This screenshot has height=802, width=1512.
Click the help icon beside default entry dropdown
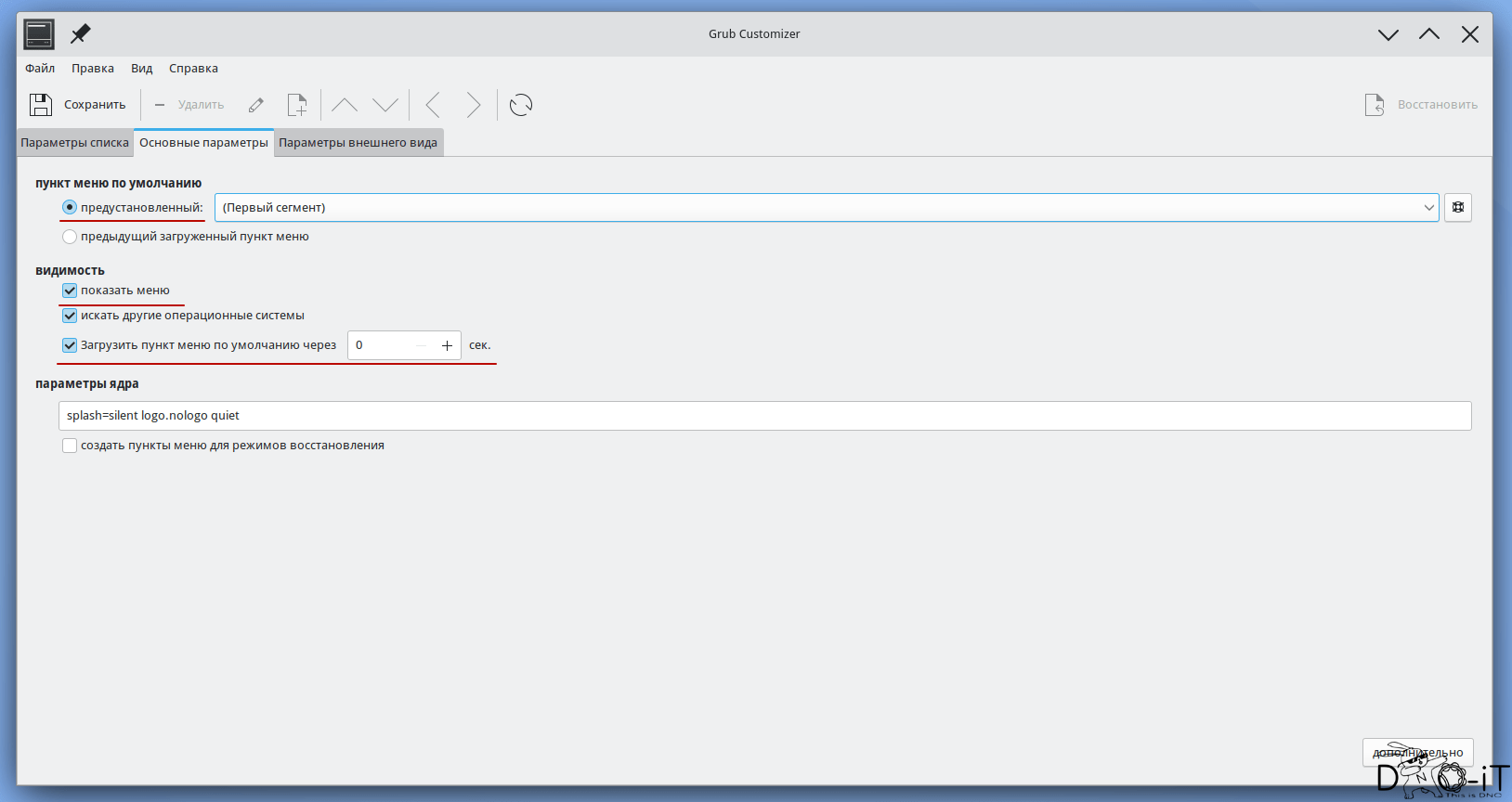[x=1458, y=208]
